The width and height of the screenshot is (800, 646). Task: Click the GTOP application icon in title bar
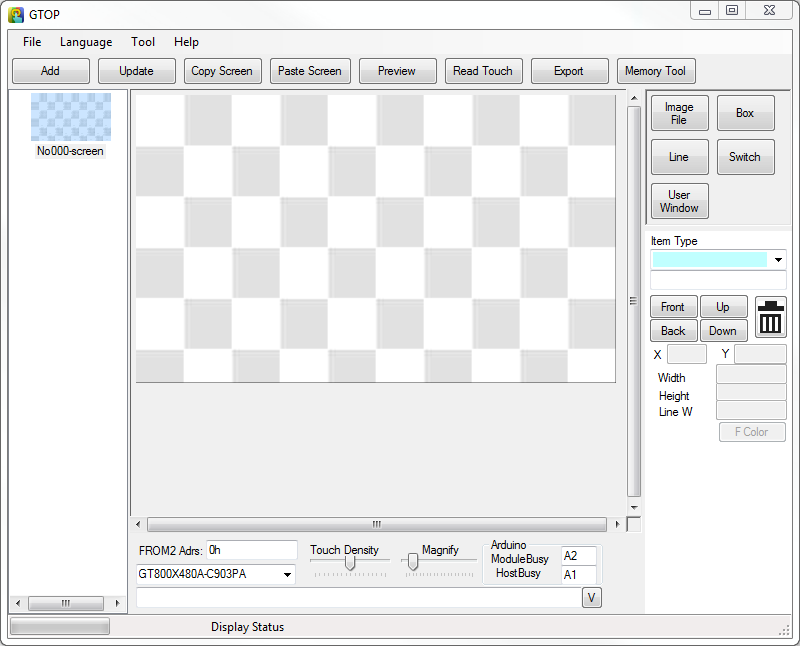(x=16, y=14)
